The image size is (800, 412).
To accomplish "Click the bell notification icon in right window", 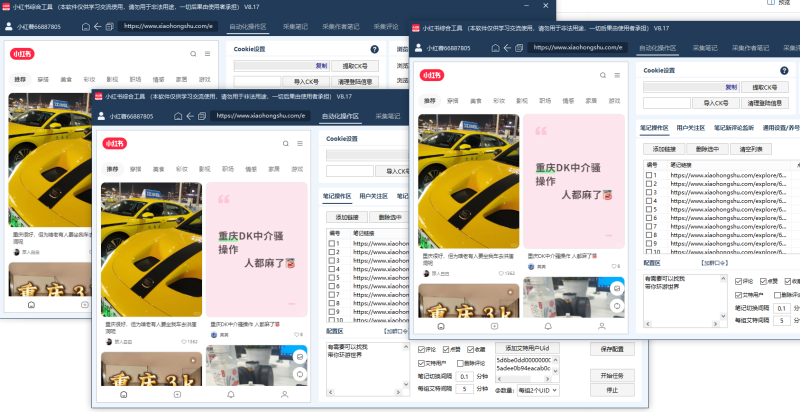I will (x=548, y=326).
